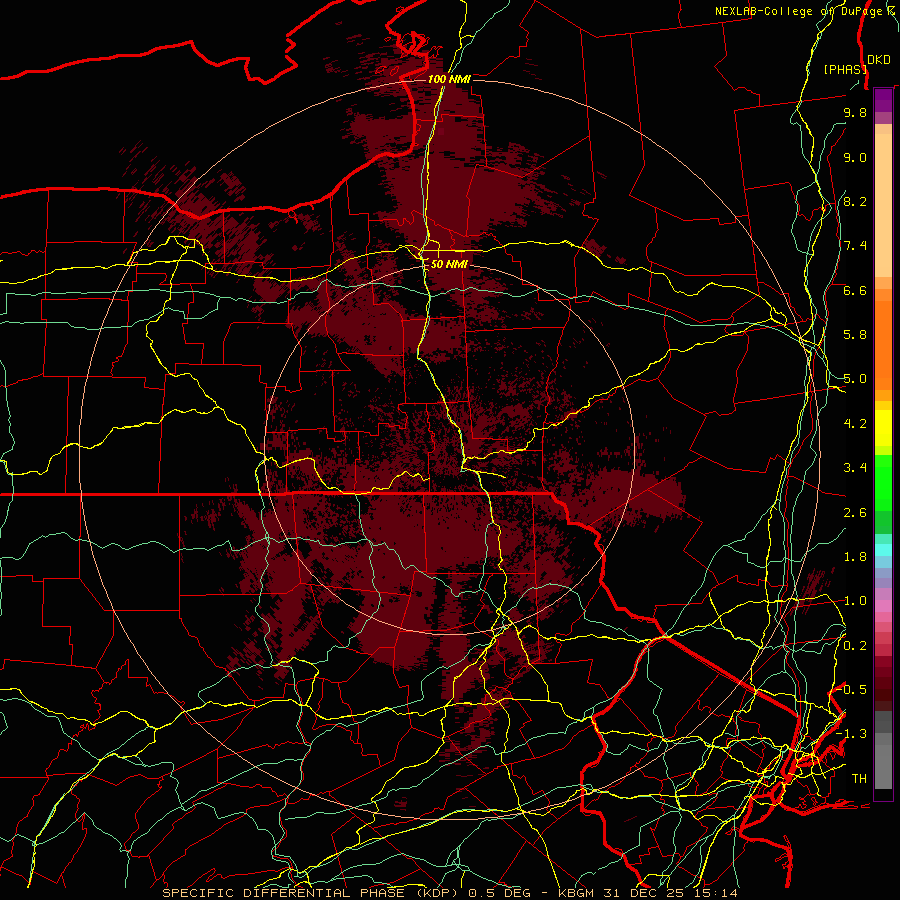Click the 8.2 value on color scale

855,201
